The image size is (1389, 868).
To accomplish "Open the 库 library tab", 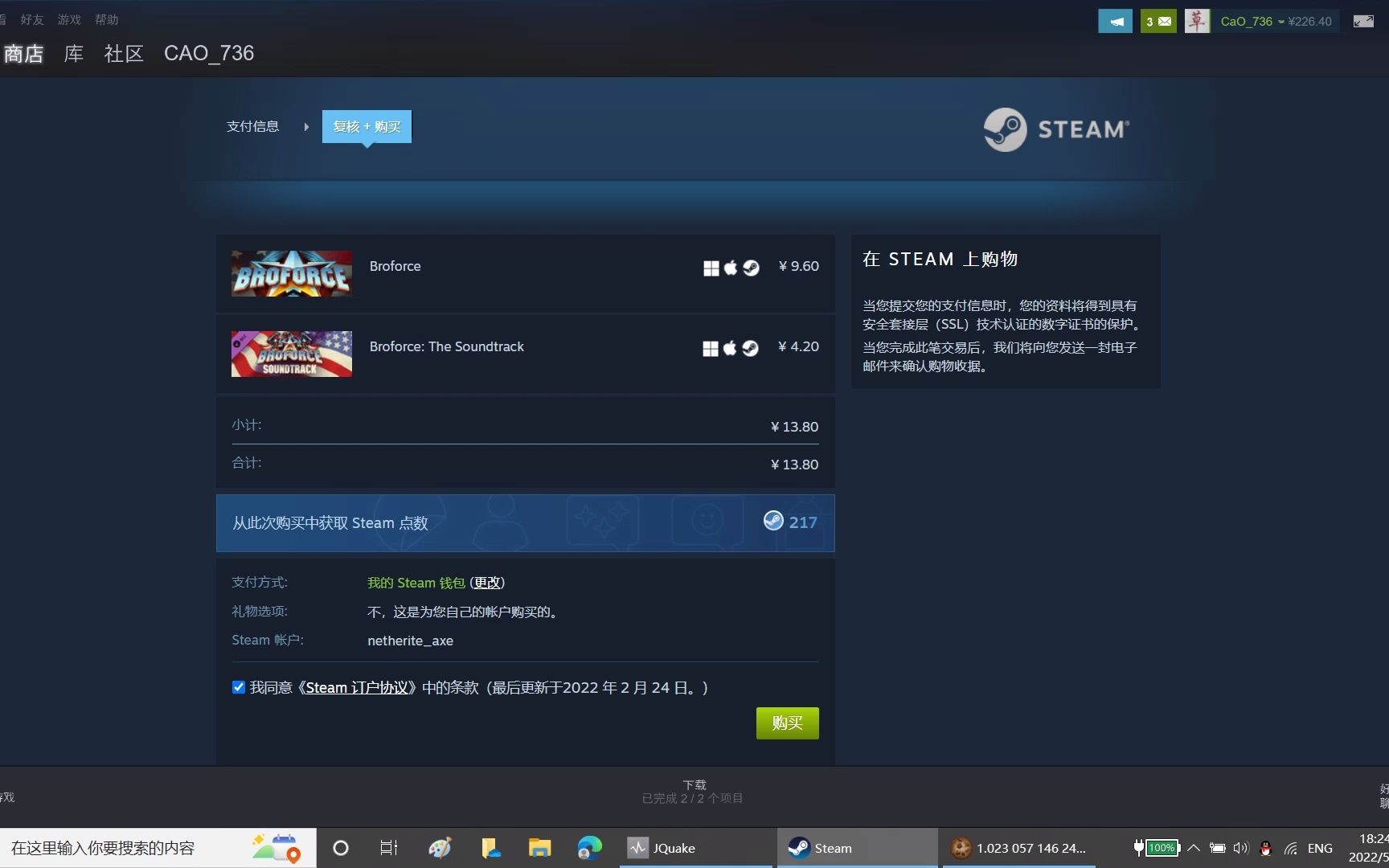I will pos(74,54).
